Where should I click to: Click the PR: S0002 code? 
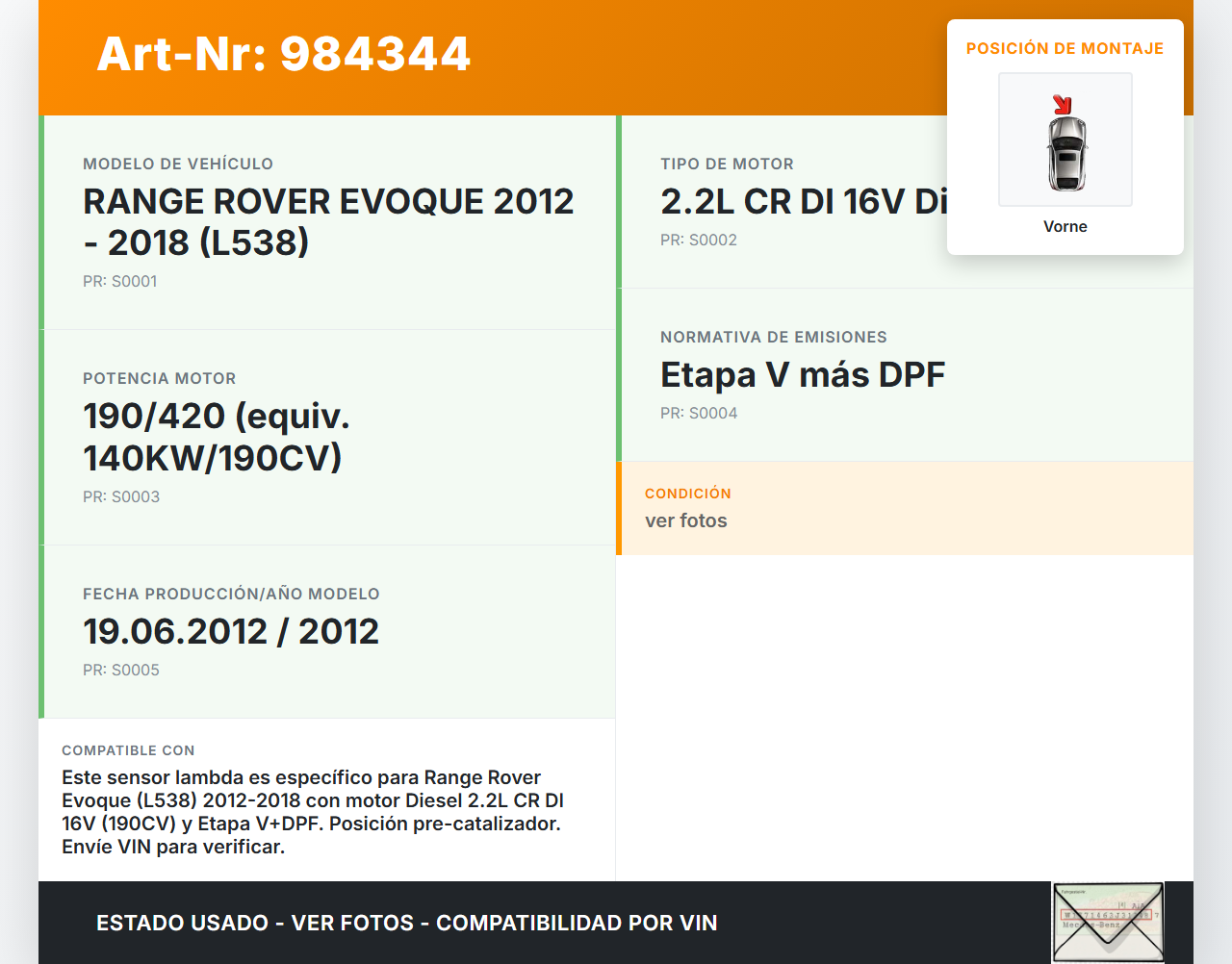click(698, 240)
